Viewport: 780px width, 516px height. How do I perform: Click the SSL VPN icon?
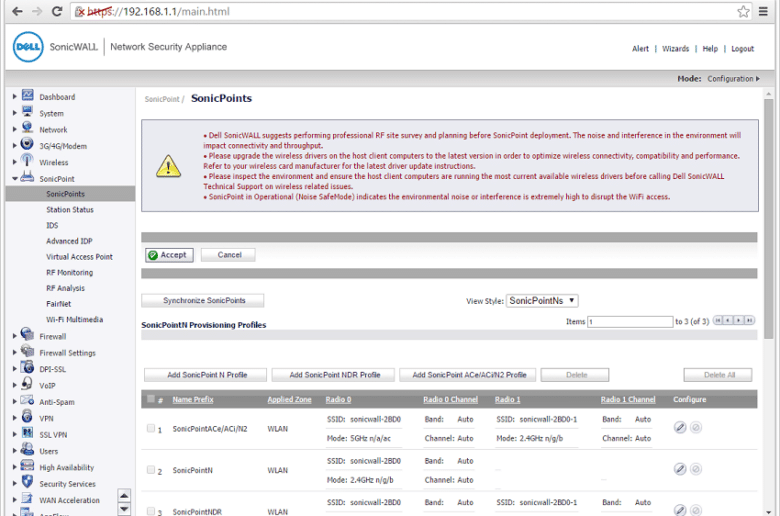point(27,433)
